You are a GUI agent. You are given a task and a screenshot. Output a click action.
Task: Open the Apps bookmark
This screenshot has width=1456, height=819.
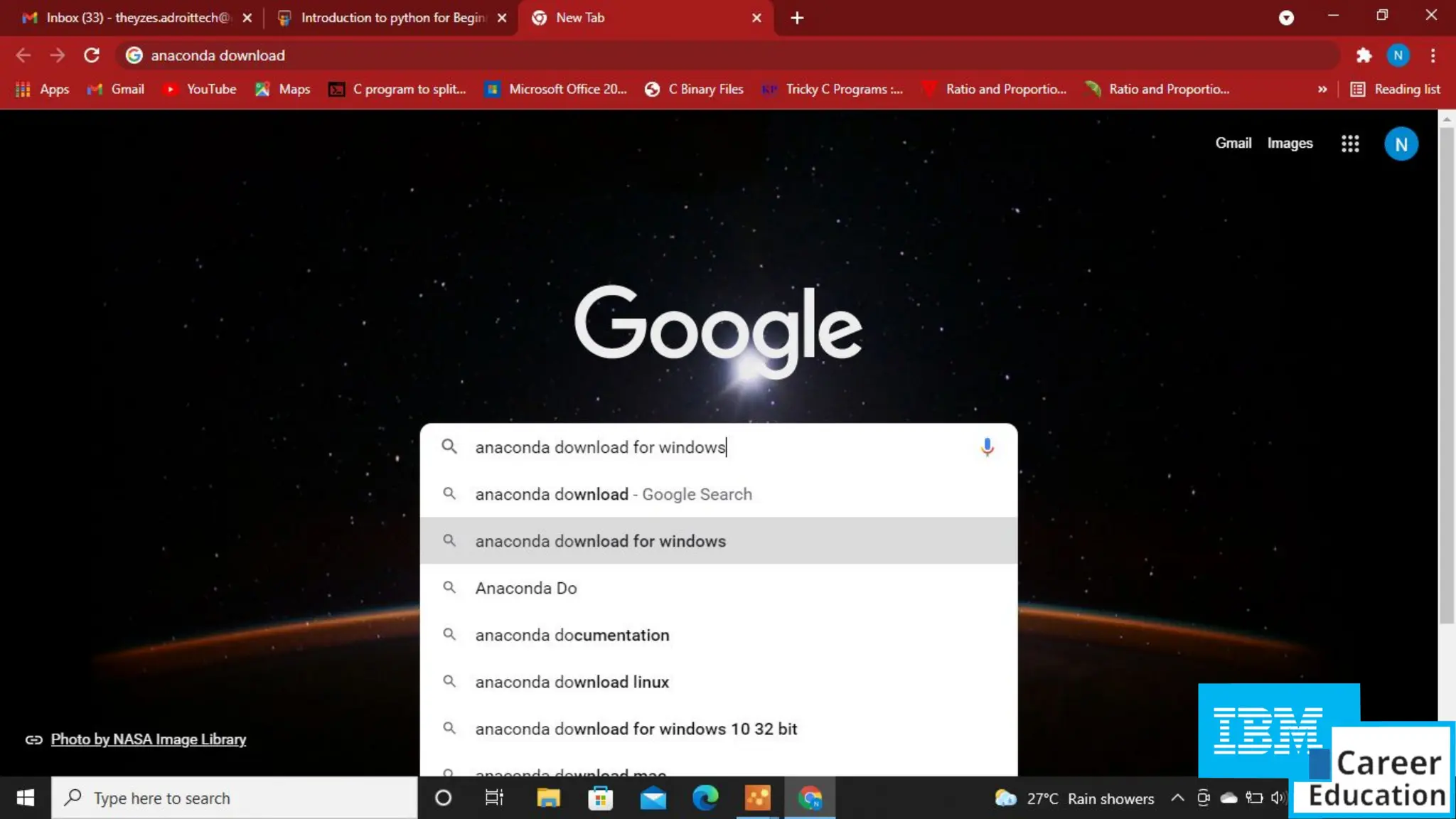pos(43,89)
